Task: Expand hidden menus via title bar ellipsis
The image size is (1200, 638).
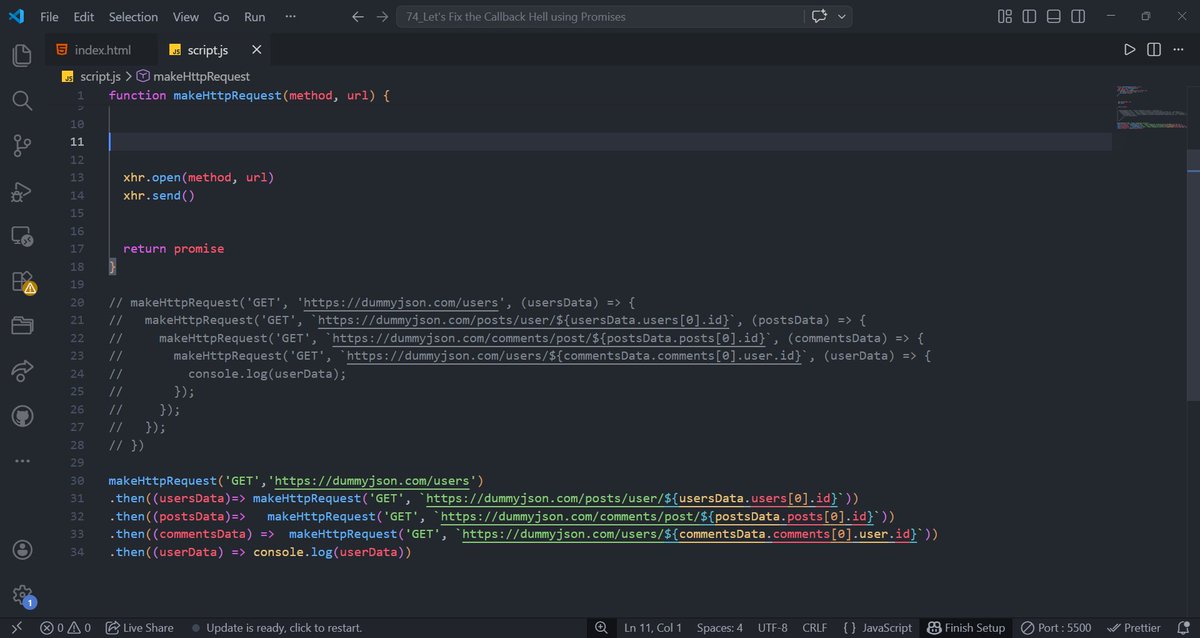Action: click(x=290, y=17)
